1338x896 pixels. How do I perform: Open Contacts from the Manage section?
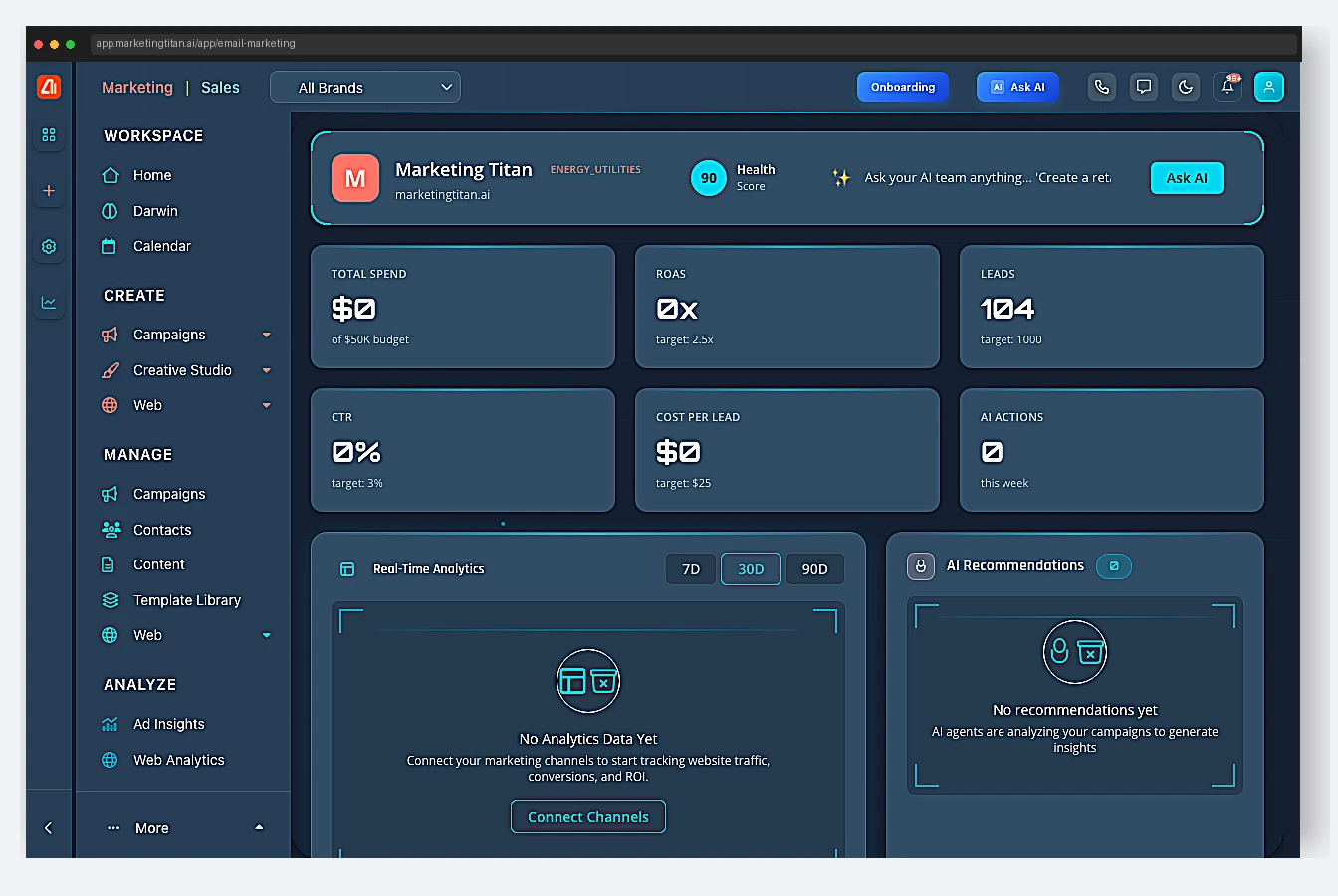[x=159, y=529]
